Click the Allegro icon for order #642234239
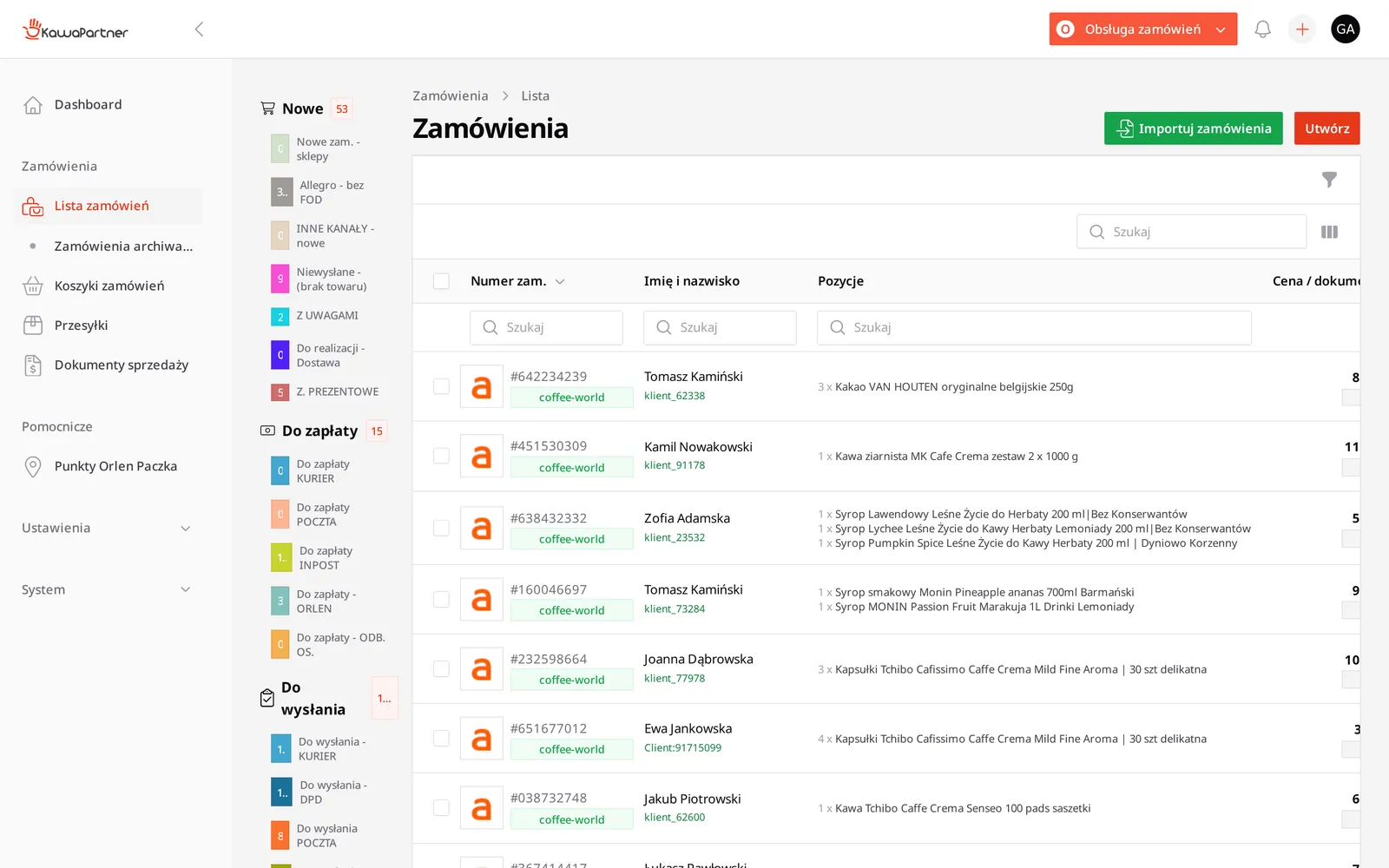The image size is (1389, 868). click(482, 387)
